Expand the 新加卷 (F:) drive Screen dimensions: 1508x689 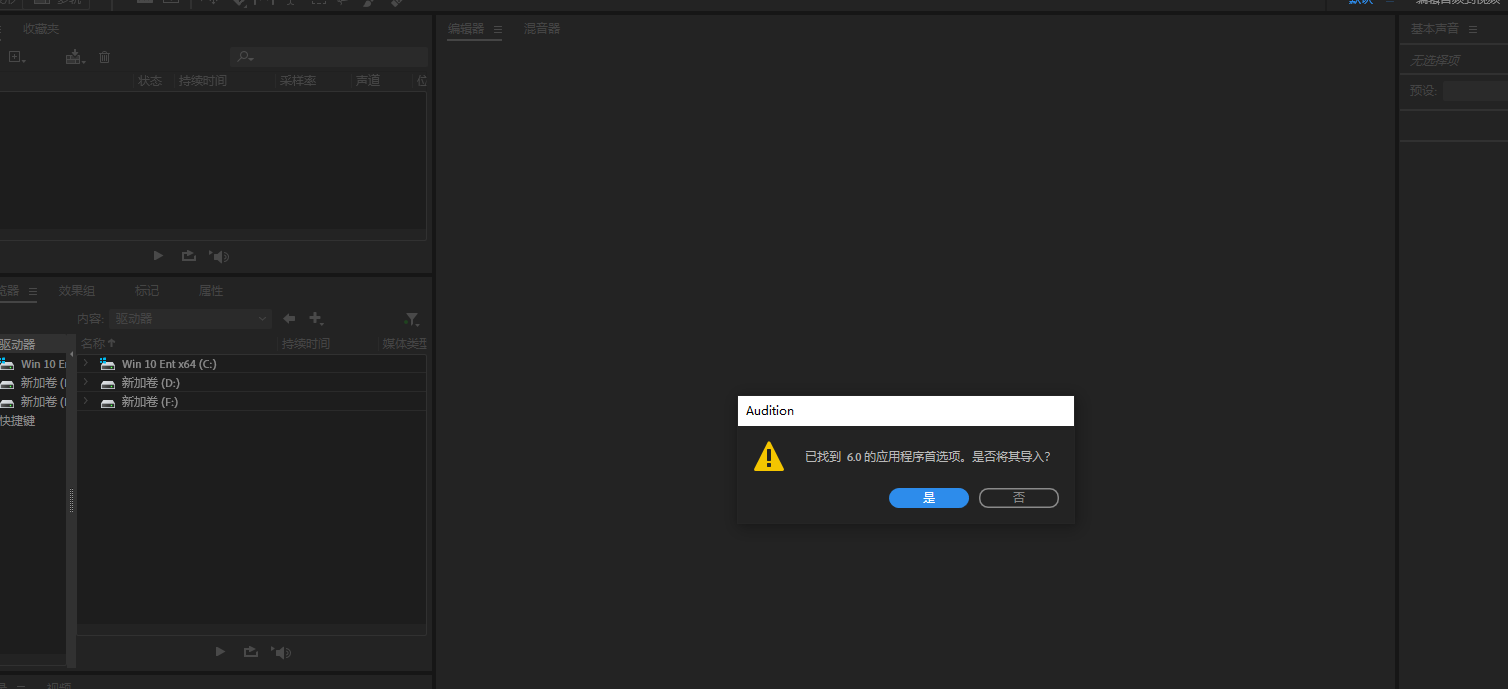coord(86,402)
